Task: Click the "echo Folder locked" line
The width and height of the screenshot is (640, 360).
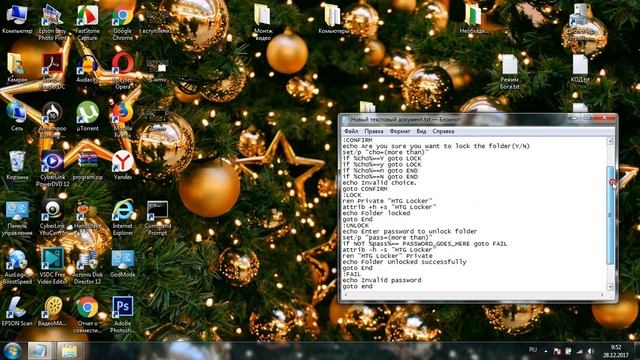Action: point(376,213)
